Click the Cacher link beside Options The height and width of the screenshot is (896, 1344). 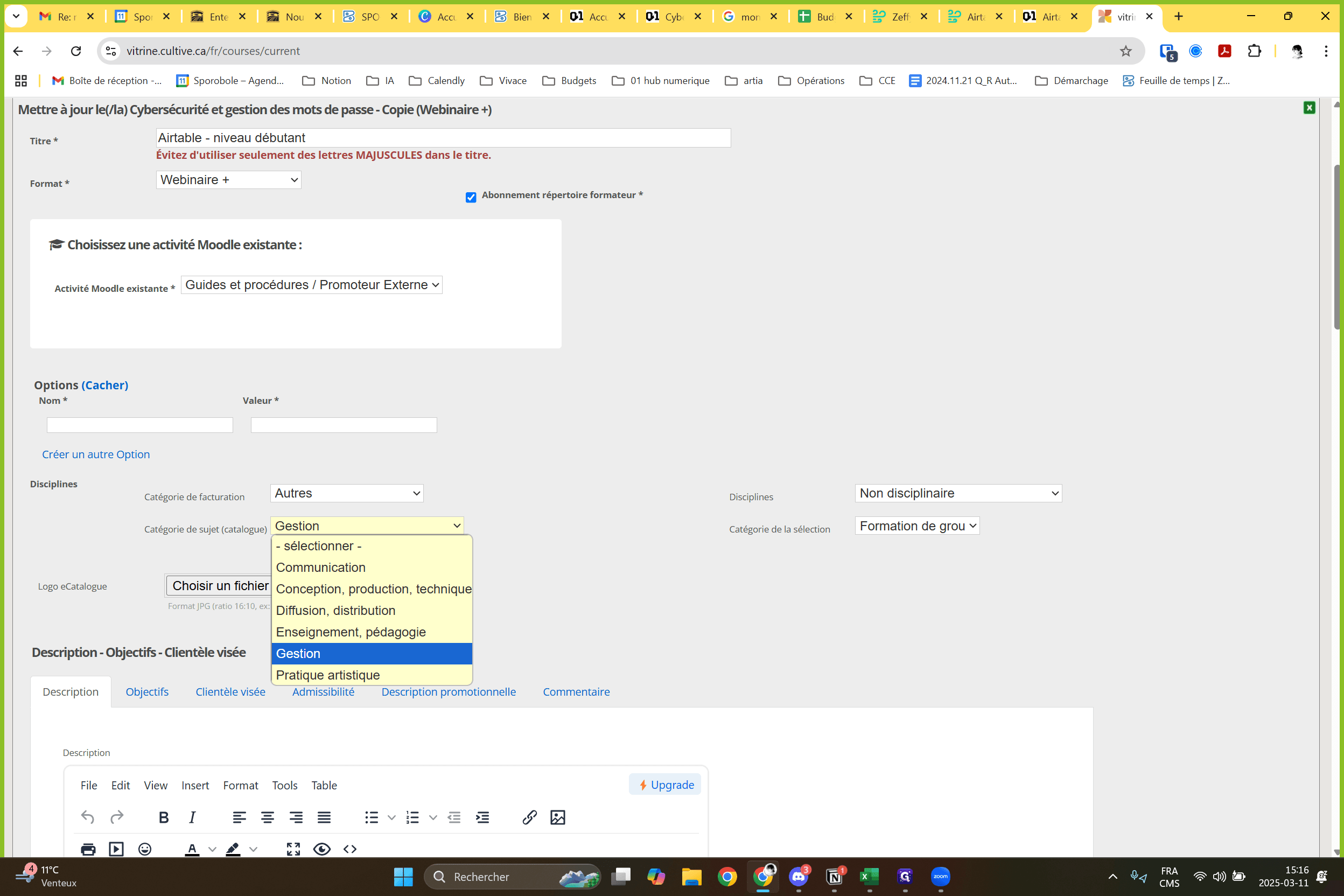coord(104,385)
